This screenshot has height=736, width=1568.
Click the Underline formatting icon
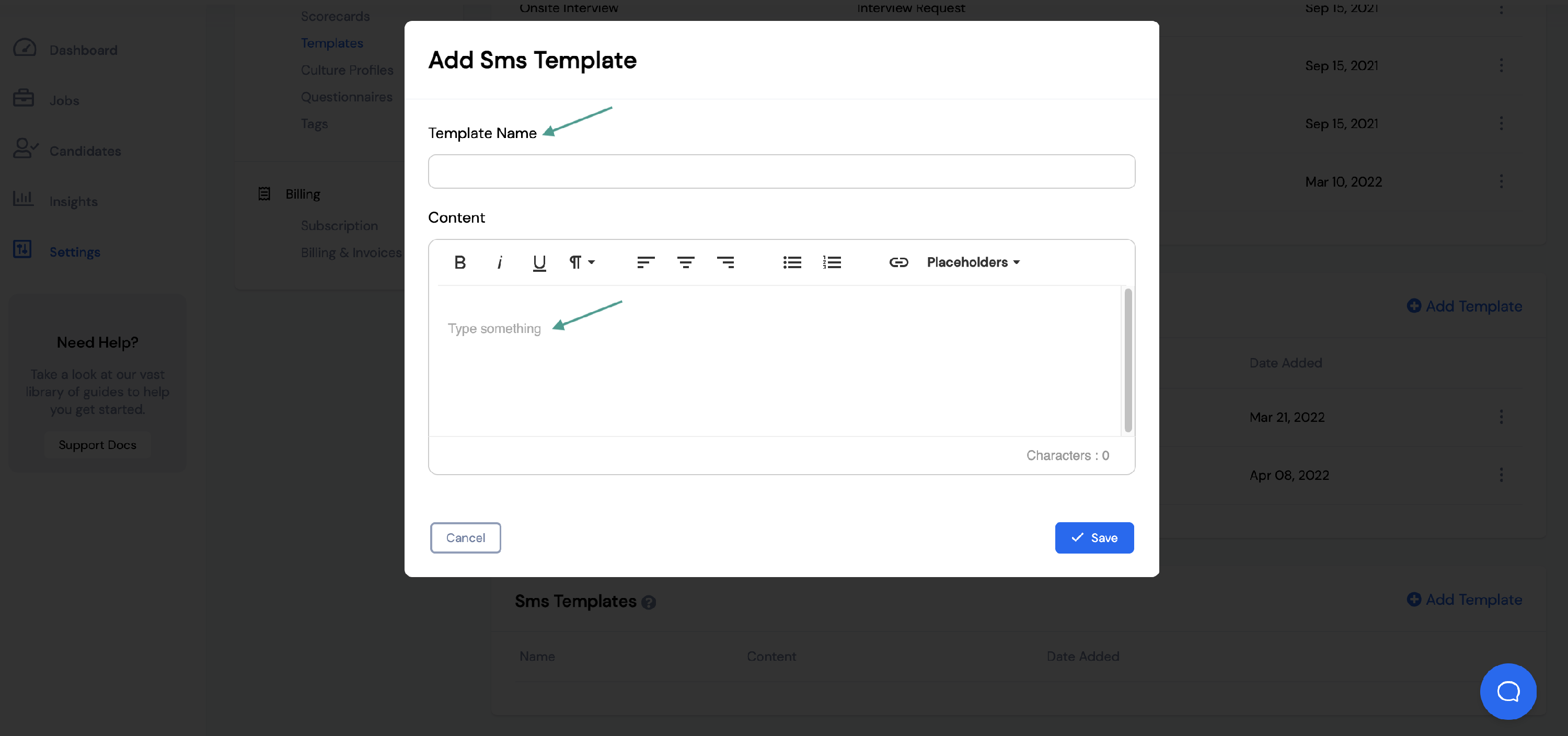tap(539, 262)
